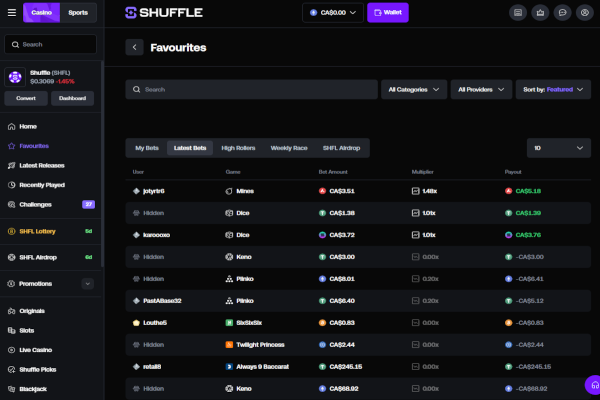Open the live support headset button
This screenshot has width=600, height=400.
click(x=594, y=385)
